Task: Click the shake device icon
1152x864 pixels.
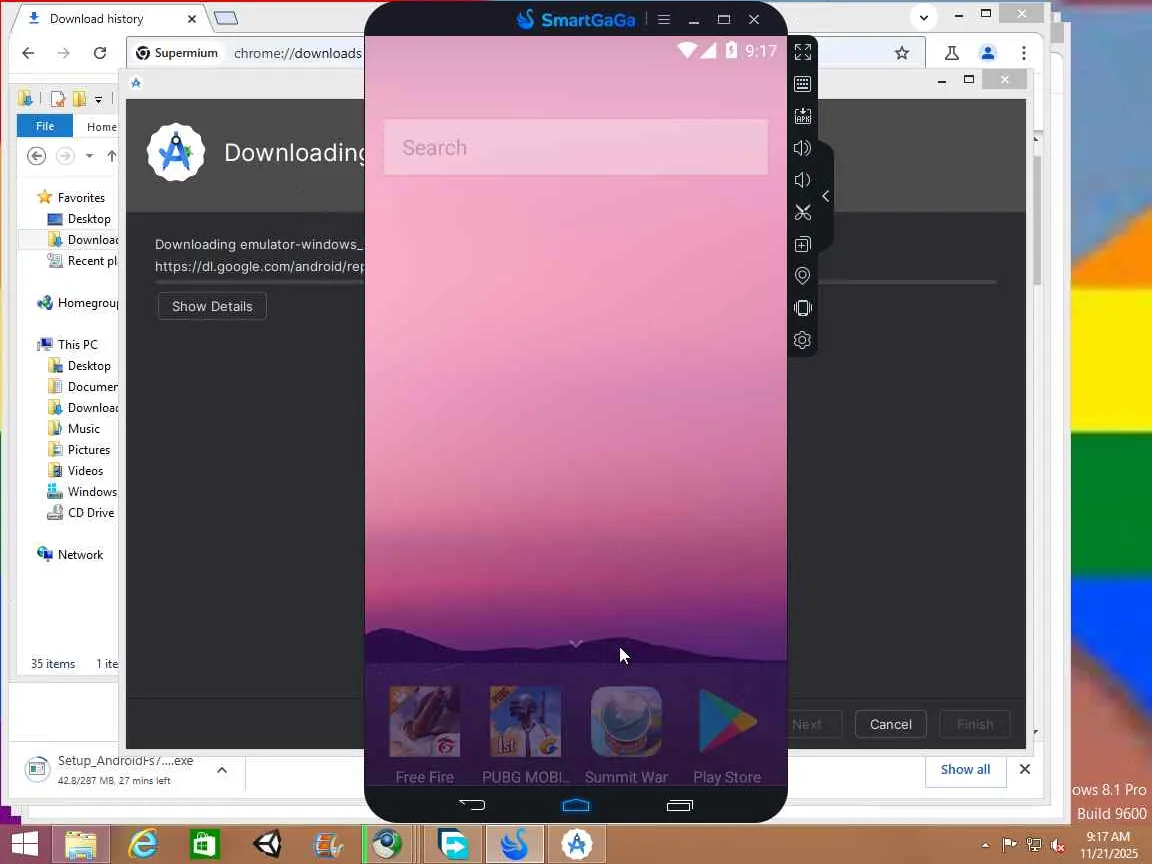Action: 802,308
